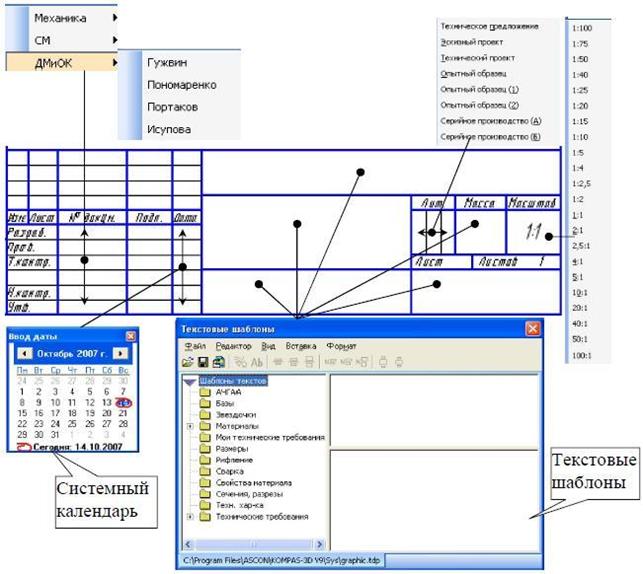The height and width of the screenshot is (574, 643).
Task: Open the Редактор menu
Action: [x=233, y=346]
